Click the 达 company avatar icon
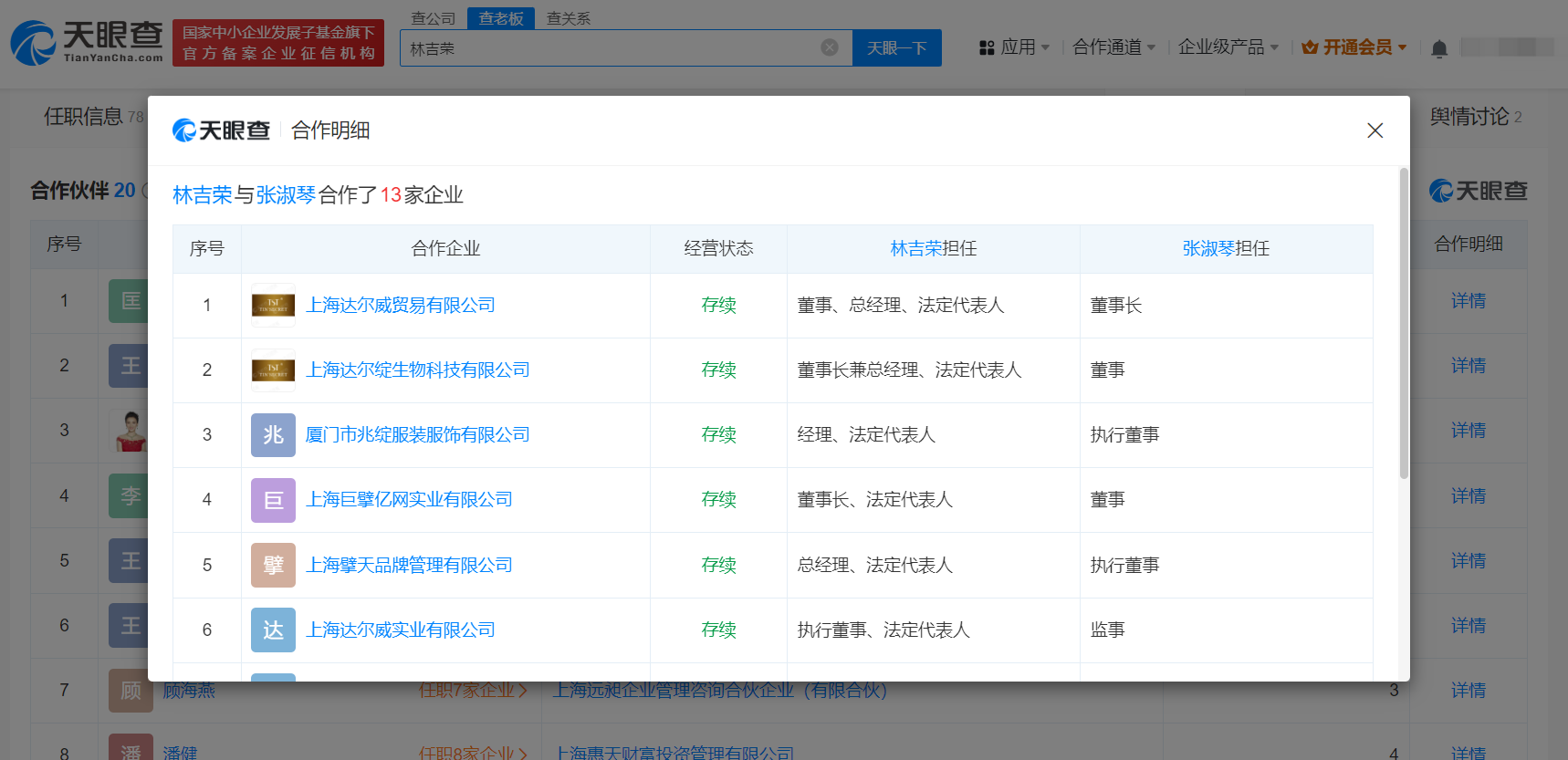The width and height of the screenshot is (1568, 760). 273,630
